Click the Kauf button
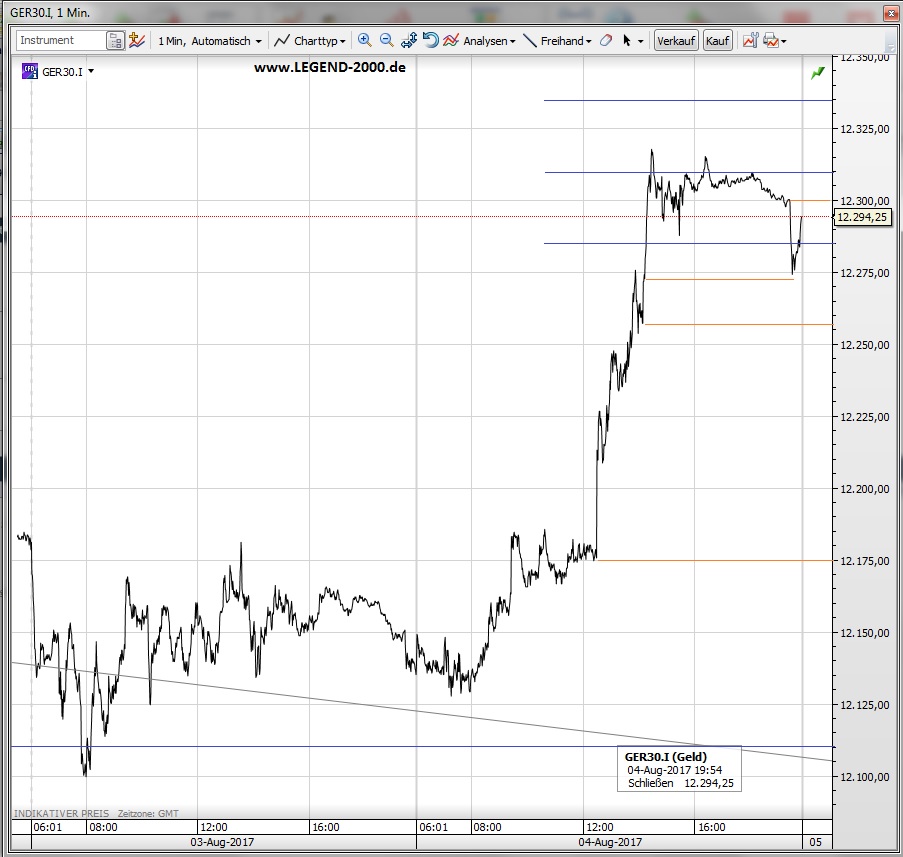The width and height of the screenshot is (903, 857). tap(718, 41)
